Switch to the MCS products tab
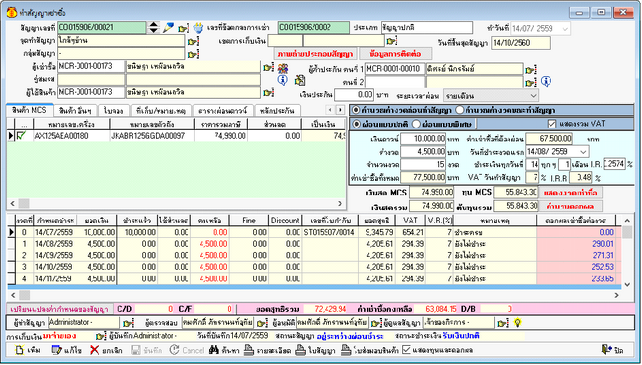This screenshot has width=642, height=365. point(29,110)
